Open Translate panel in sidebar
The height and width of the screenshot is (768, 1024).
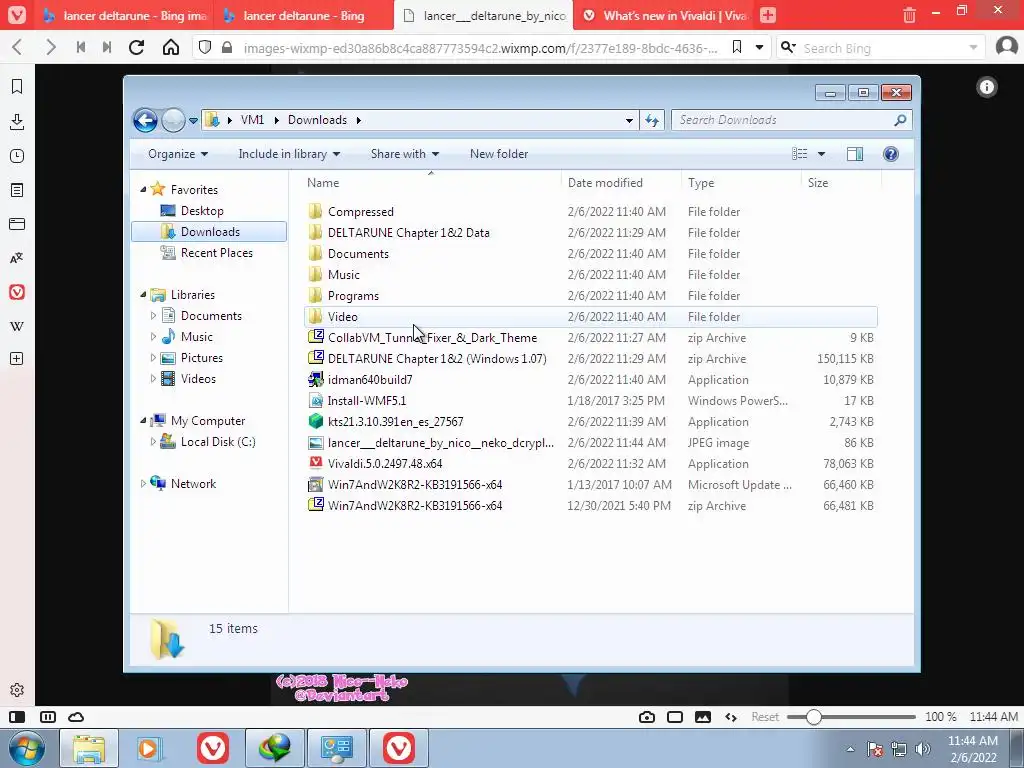pos(17,258)
